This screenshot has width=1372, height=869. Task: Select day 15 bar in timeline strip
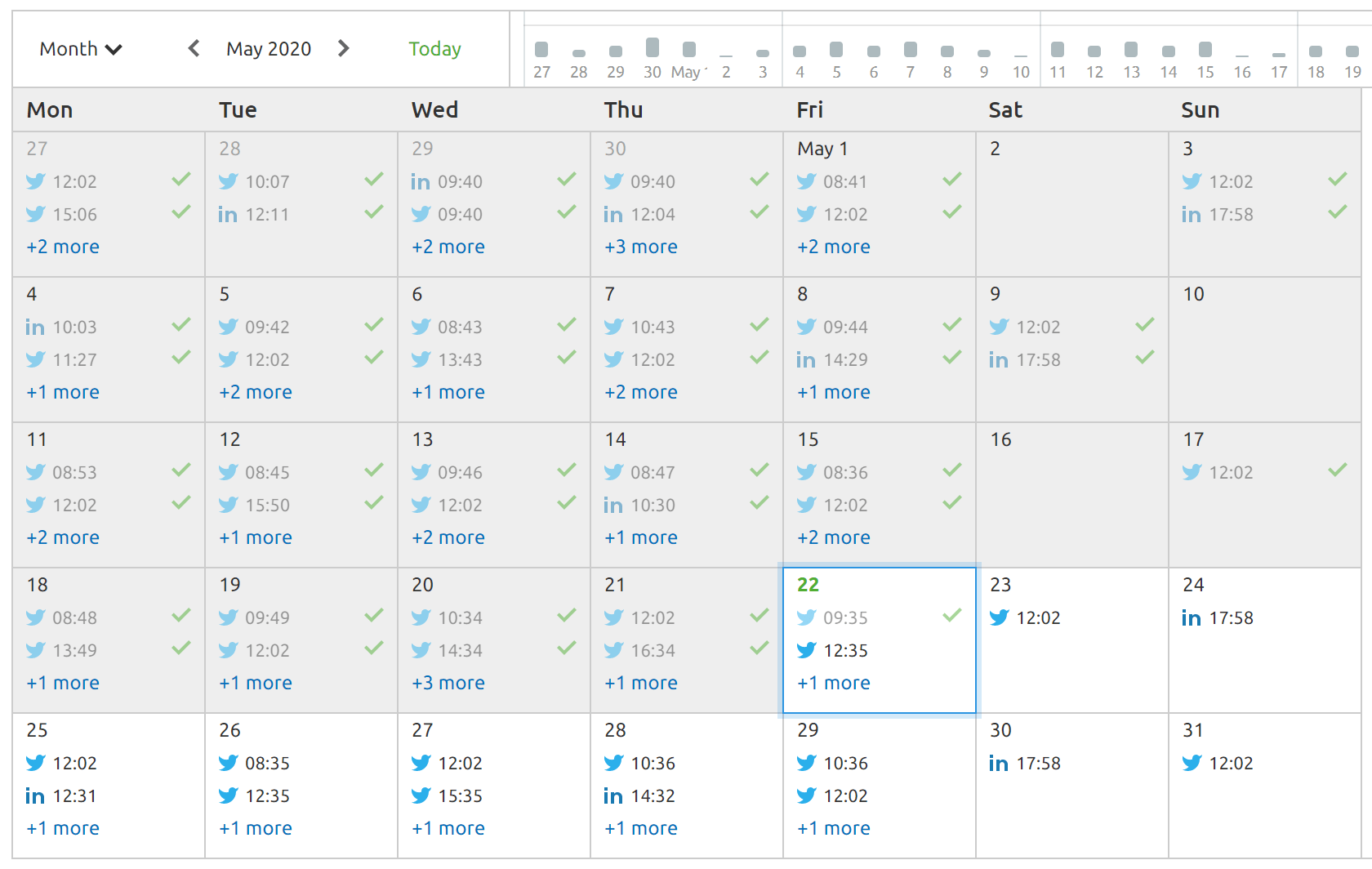1205,50
